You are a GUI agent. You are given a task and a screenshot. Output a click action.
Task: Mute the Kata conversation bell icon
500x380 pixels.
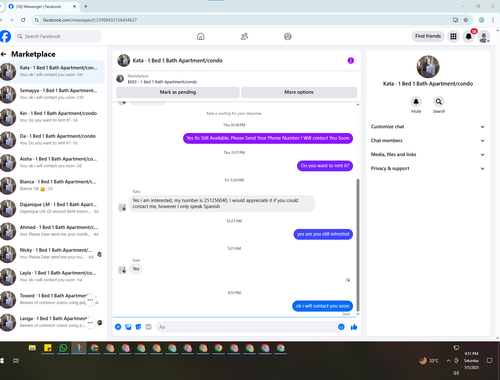[x=416, y=101]
